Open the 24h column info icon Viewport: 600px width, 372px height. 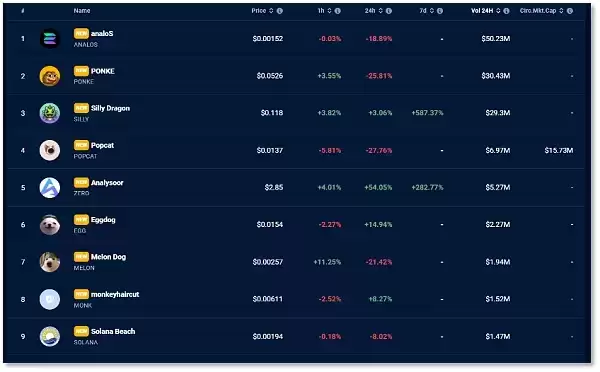pyautogui.click(x=389, y=11)
